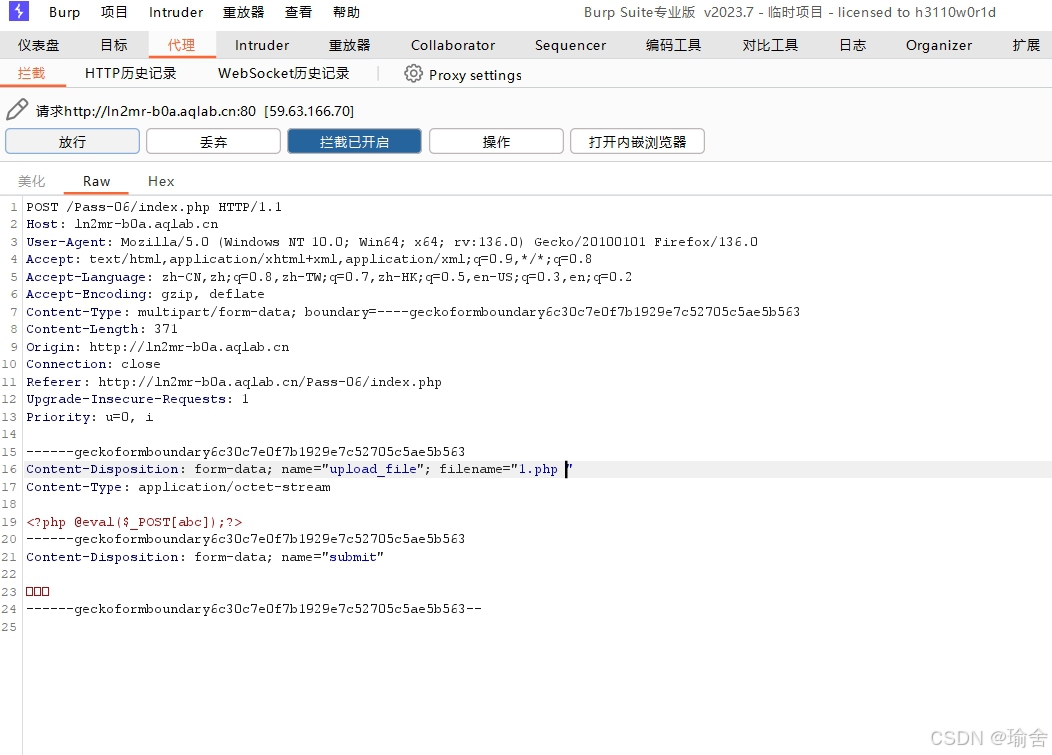This screenshot has width=1052, height=755.
Task: Open the Sequencer tab
Action: click(570, 45)
